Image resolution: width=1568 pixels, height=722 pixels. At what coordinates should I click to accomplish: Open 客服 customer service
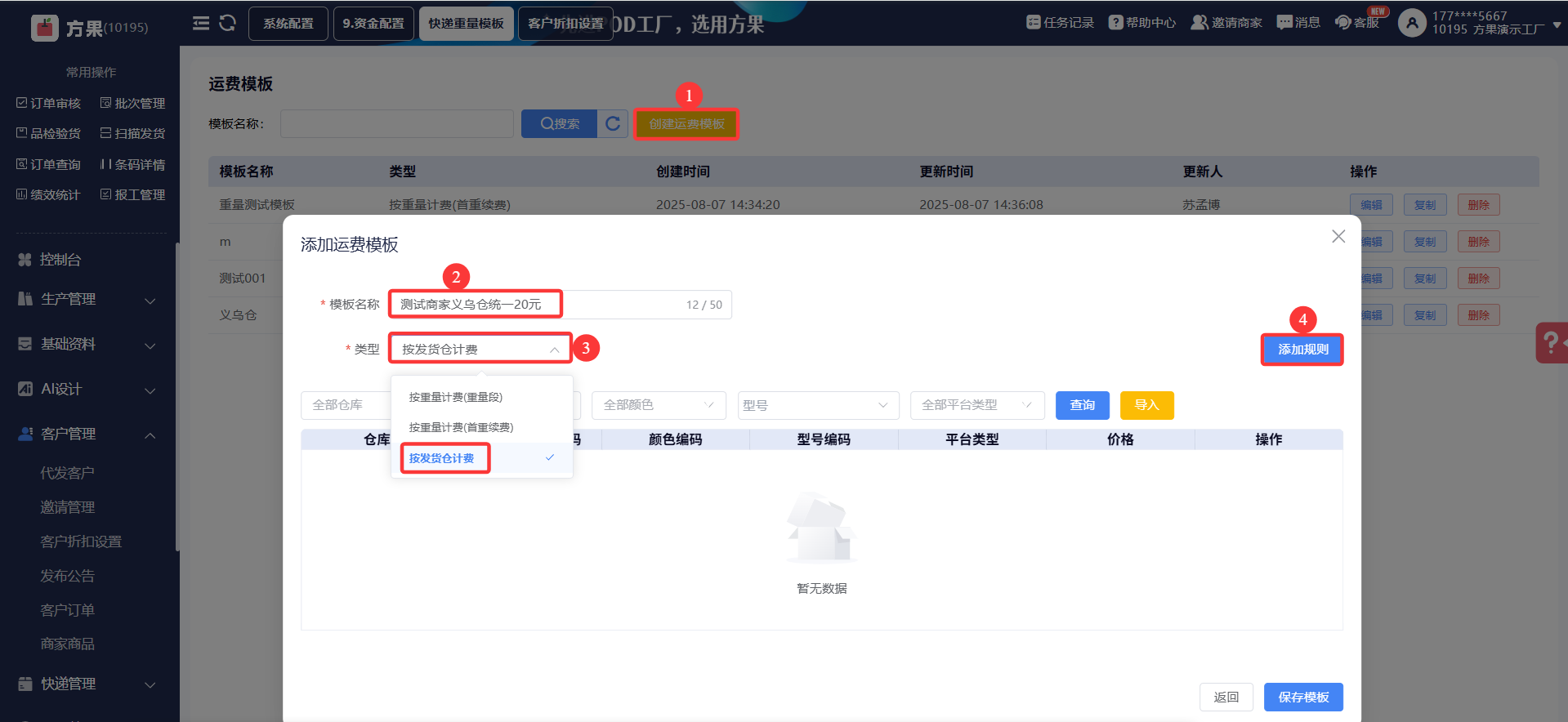click(x=1357, y=23)
